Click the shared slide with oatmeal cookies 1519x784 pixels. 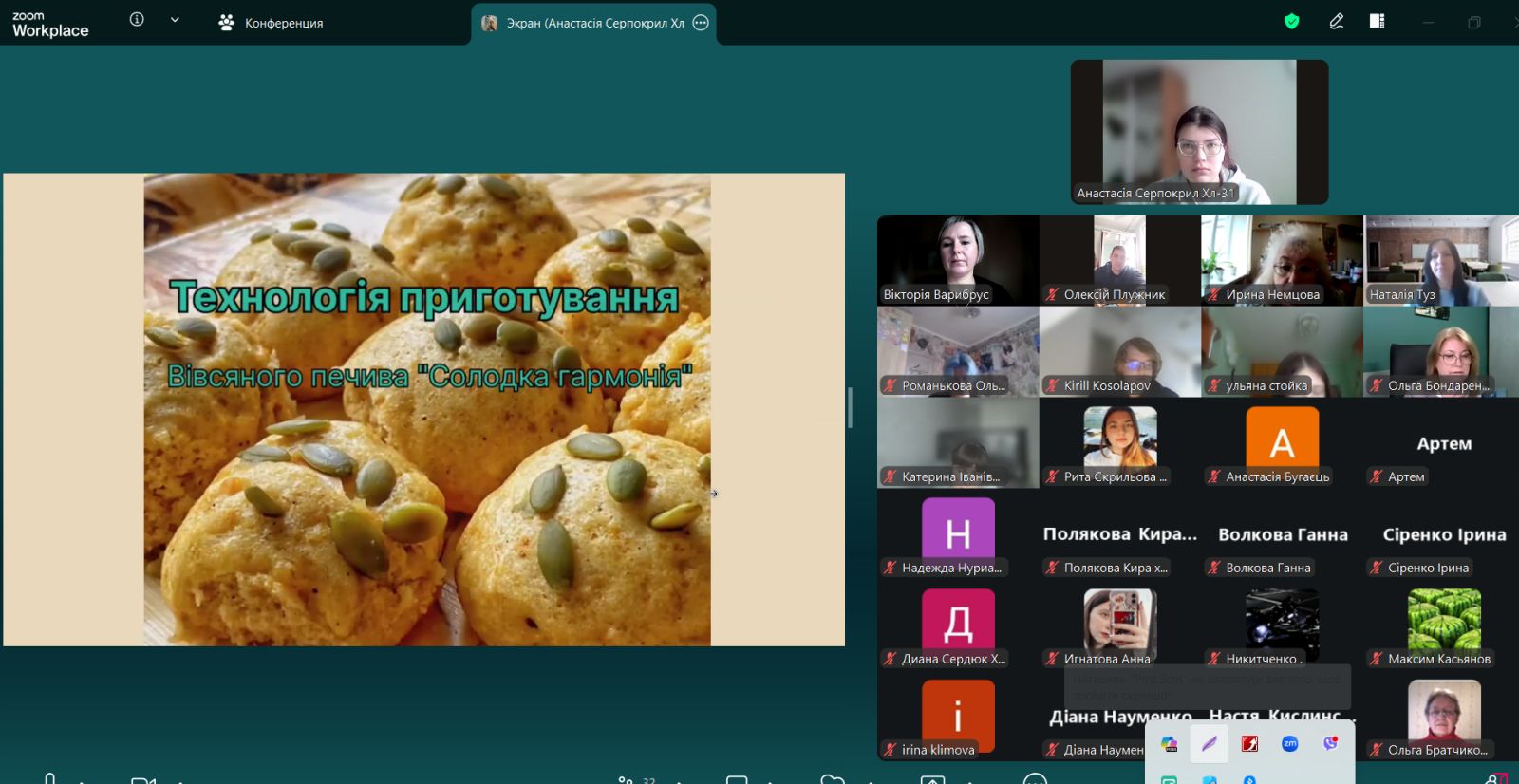tap(424, 409)
